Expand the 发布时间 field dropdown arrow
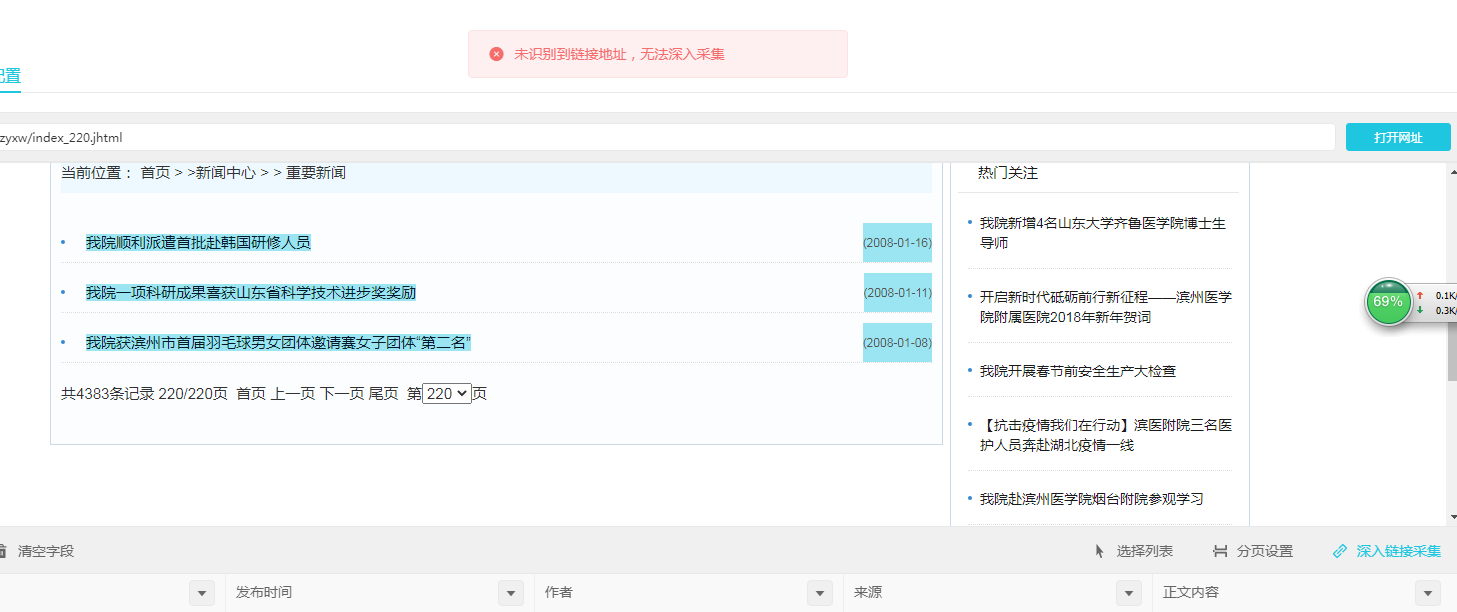The width and height of the screenshot is (1457, 612). [511, 593]
